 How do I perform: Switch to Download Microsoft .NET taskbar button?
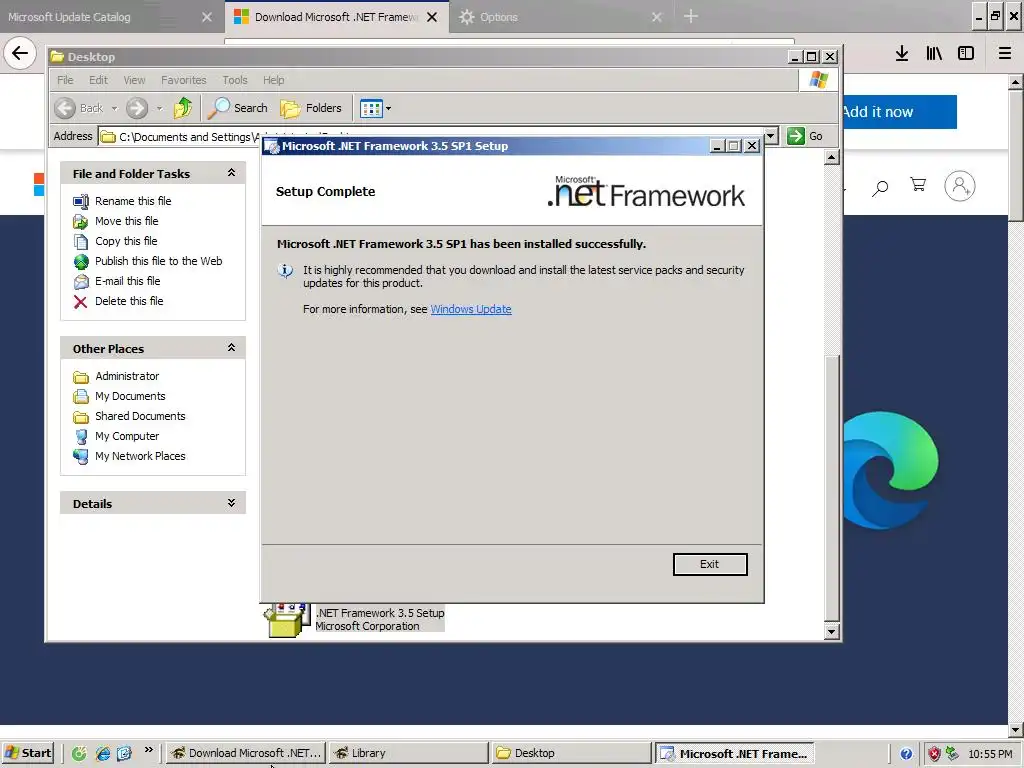click(245, 753)
